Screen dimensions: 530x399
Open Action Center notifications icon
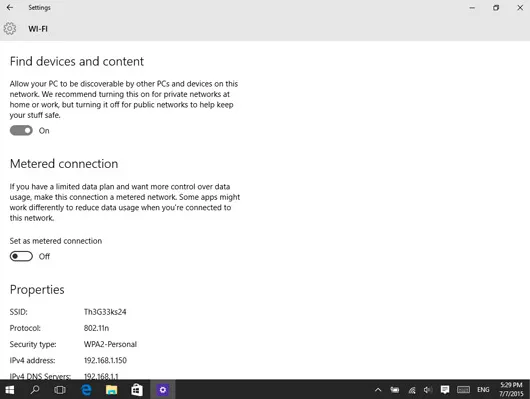click(445, 390)
